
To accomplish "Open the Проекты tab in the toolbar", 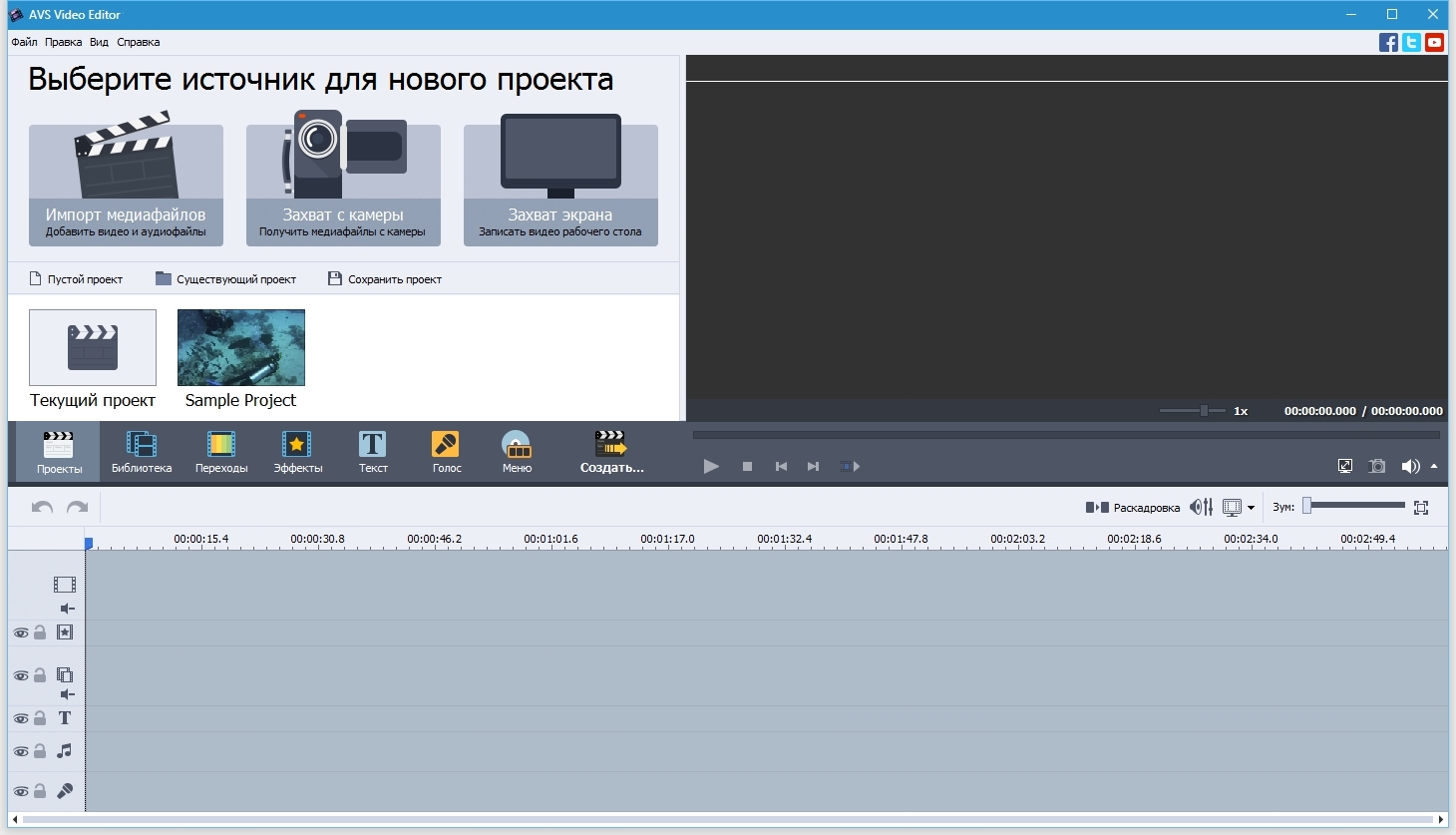I will [x=59, y=452].
